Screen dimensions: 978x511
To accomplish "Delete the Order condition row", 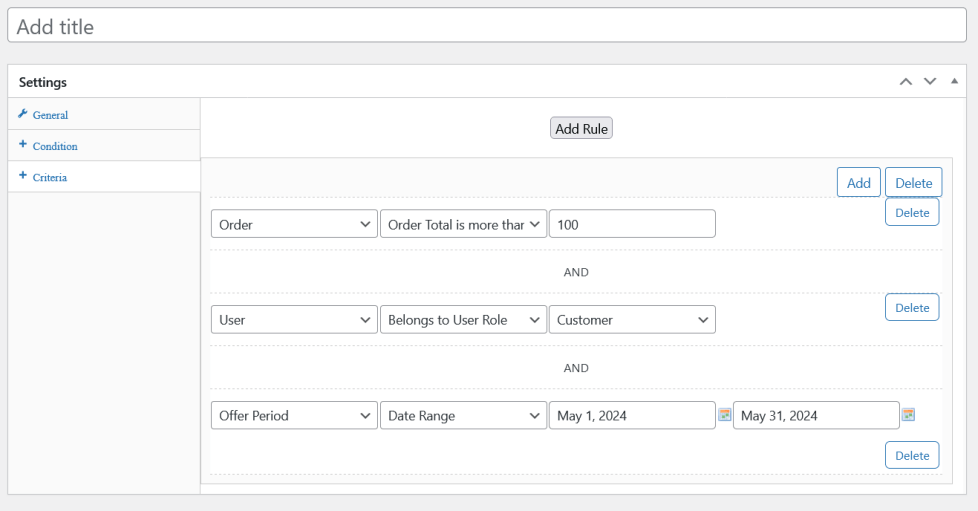I will 912,213.
